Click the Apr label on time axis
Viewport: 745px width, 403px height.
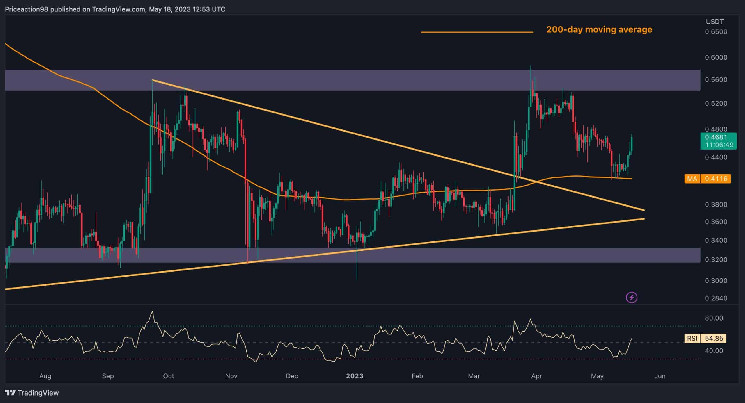(536, 376)
